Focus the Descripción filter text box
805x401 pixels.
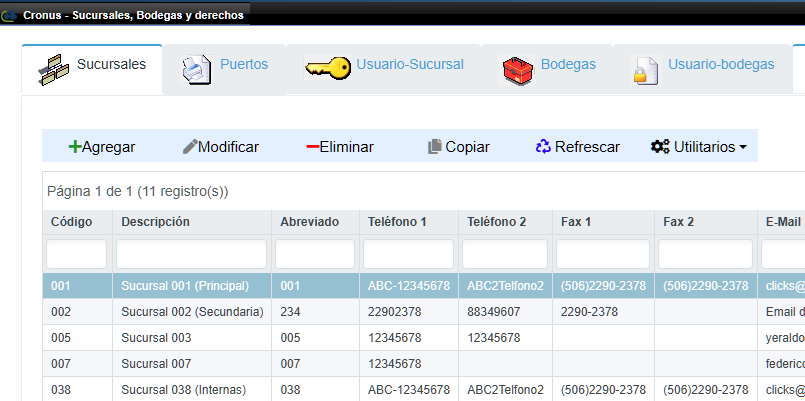pyautogui.click(x=191, y=254)
